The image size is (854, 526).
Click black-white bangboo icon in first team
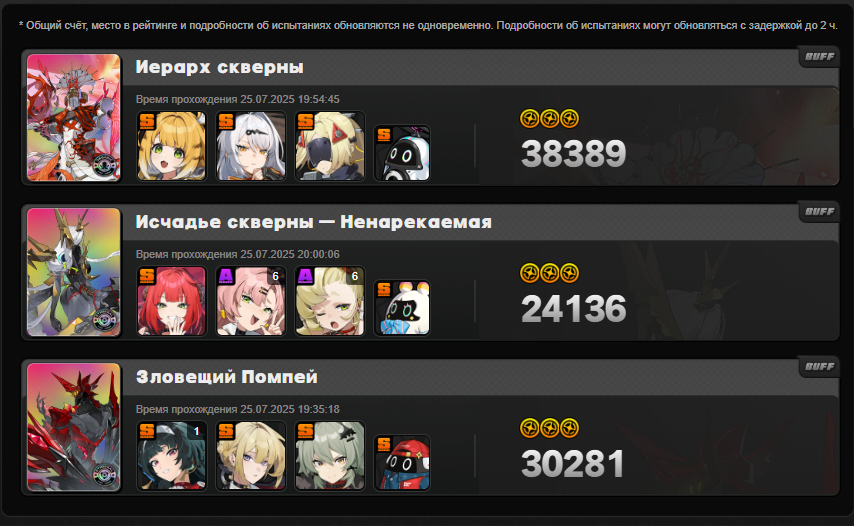tap(402, 153)
